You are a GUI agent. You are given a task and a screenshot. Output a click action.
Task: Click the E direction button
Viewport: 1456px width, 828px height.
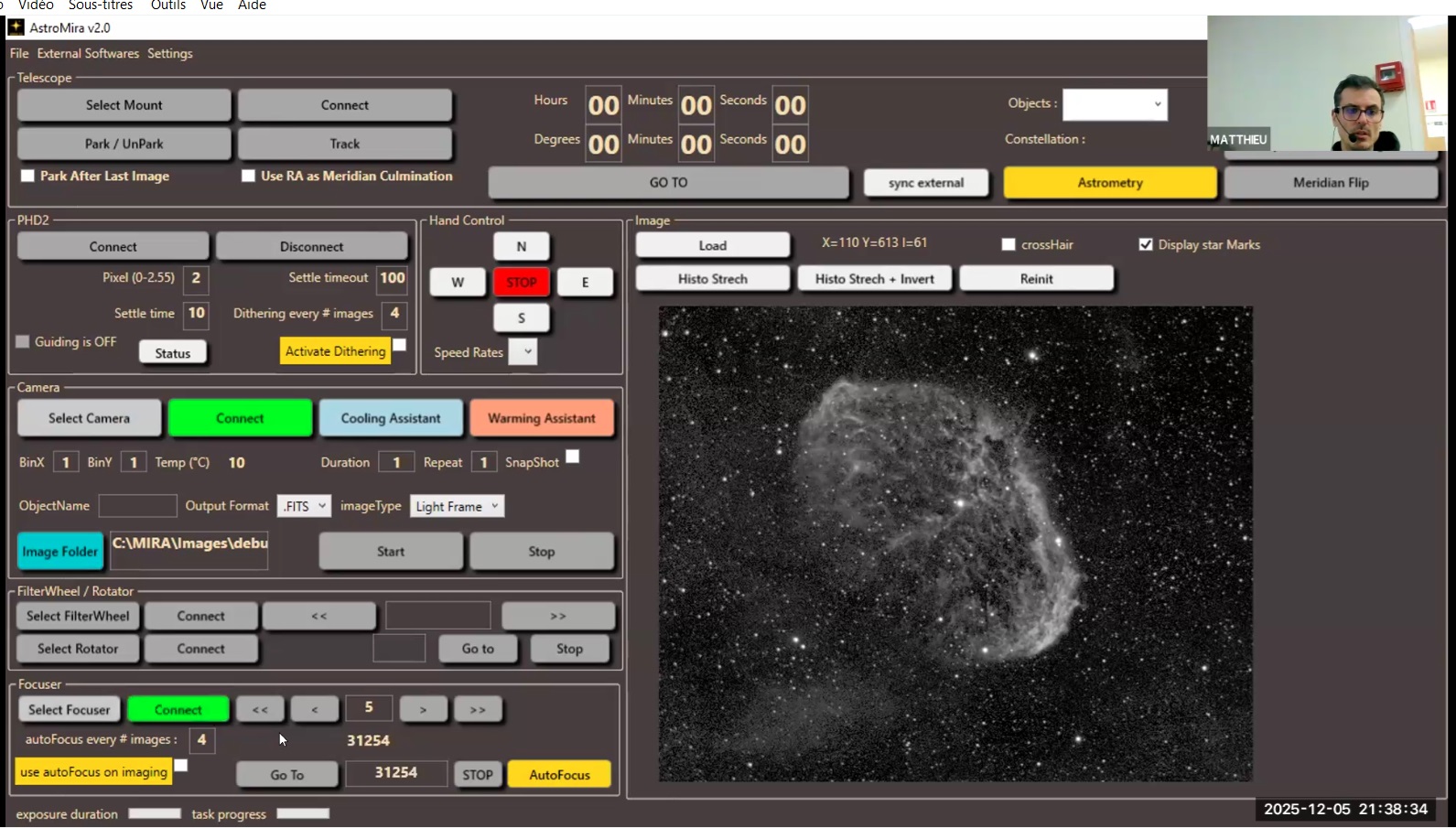[585, 282]
